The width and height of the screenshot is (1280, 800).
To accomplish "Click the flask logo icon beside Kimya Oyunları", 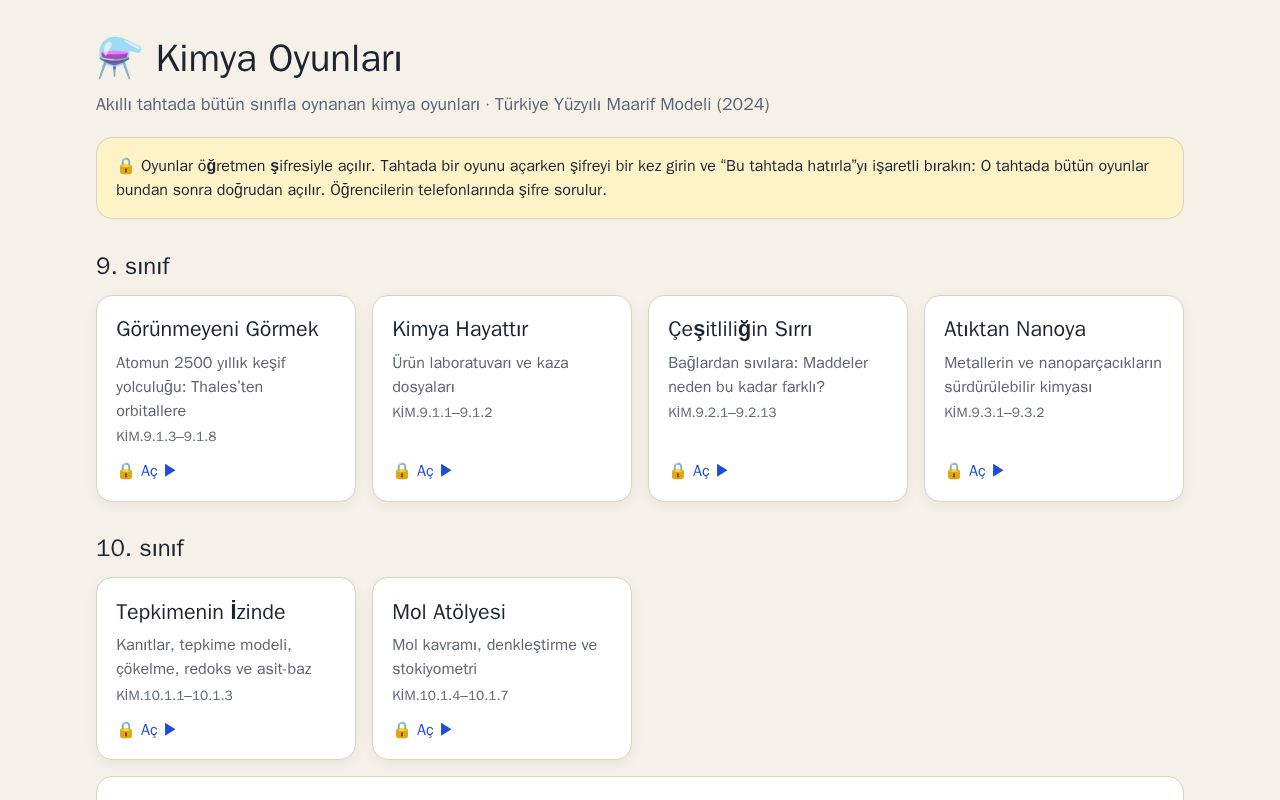I will point(119,58).
